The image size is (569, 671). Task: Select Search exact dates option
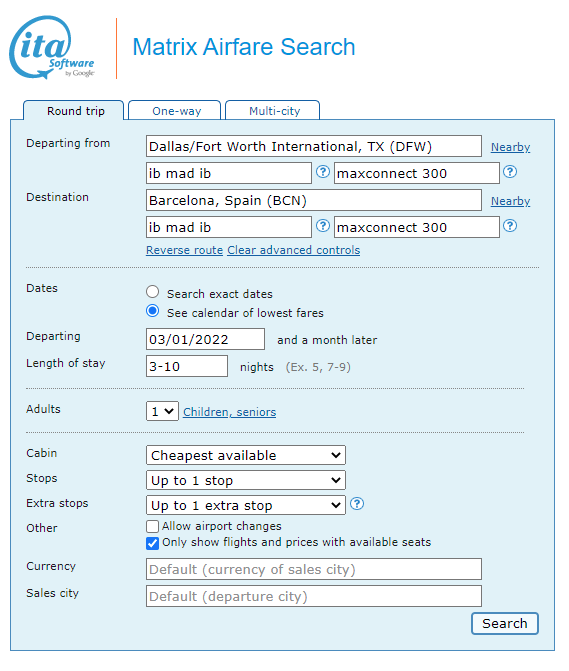[x=152, y=292]
